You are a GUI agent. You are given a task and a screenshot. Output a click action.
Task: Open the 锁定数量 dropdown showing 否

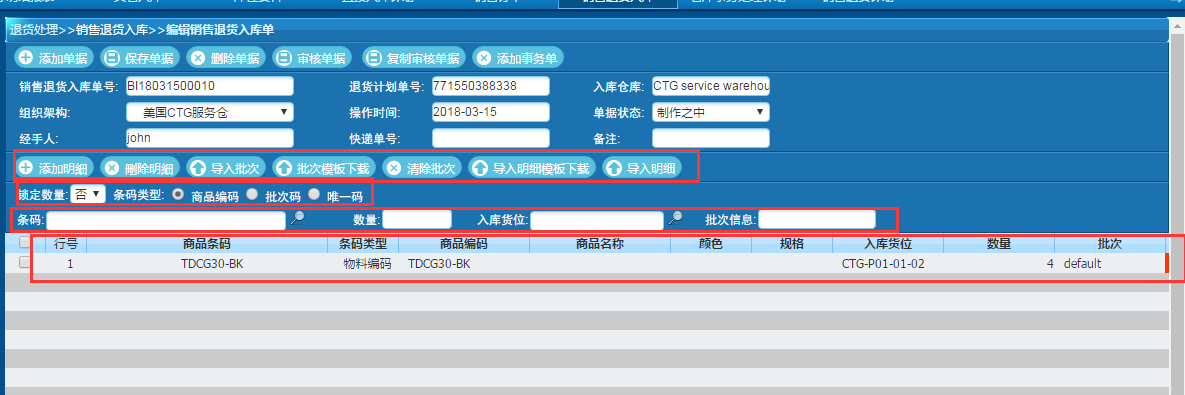click(x=88, y=194)
